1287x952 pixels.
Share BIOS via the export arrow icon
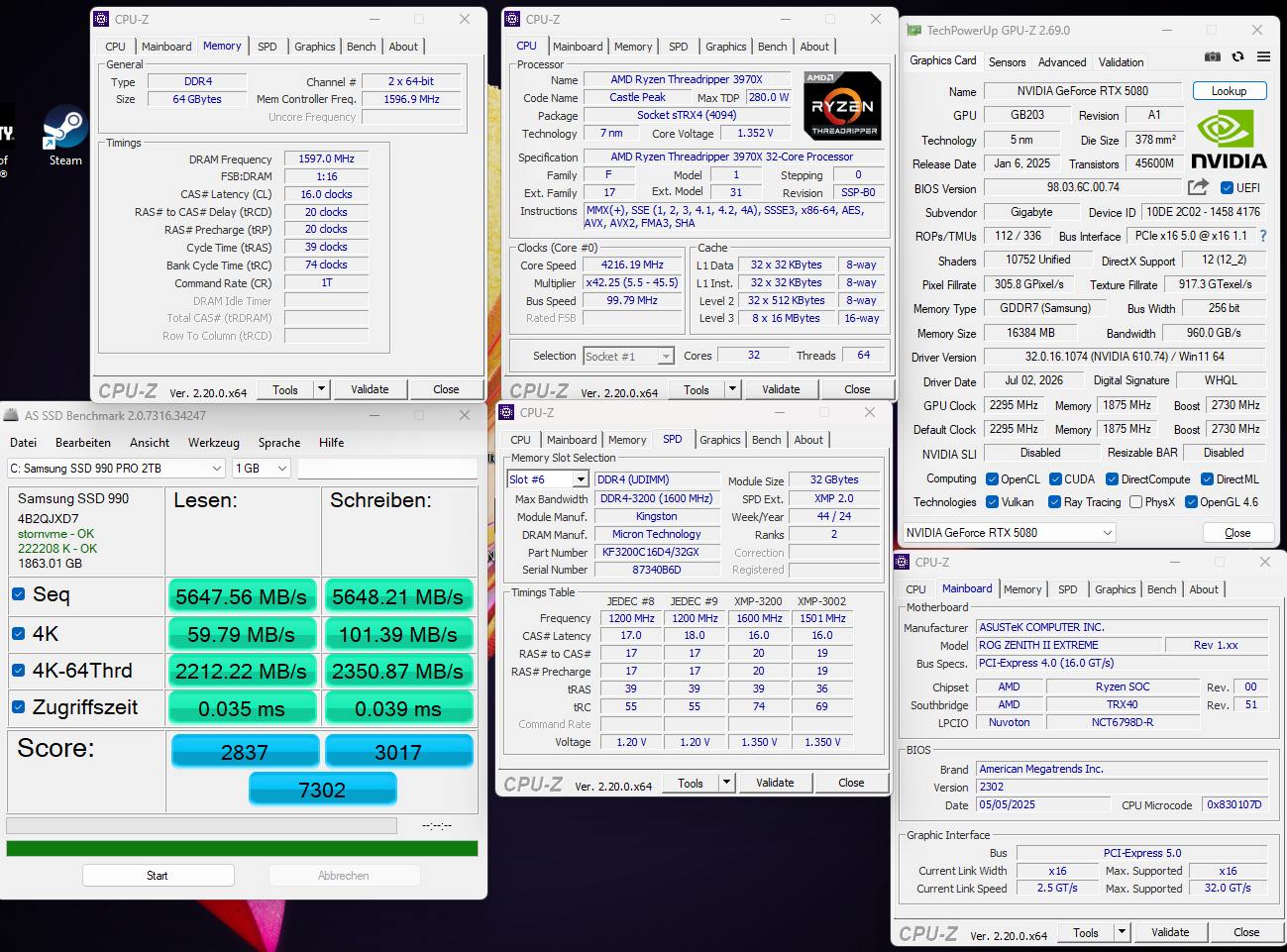(1198, 187)
